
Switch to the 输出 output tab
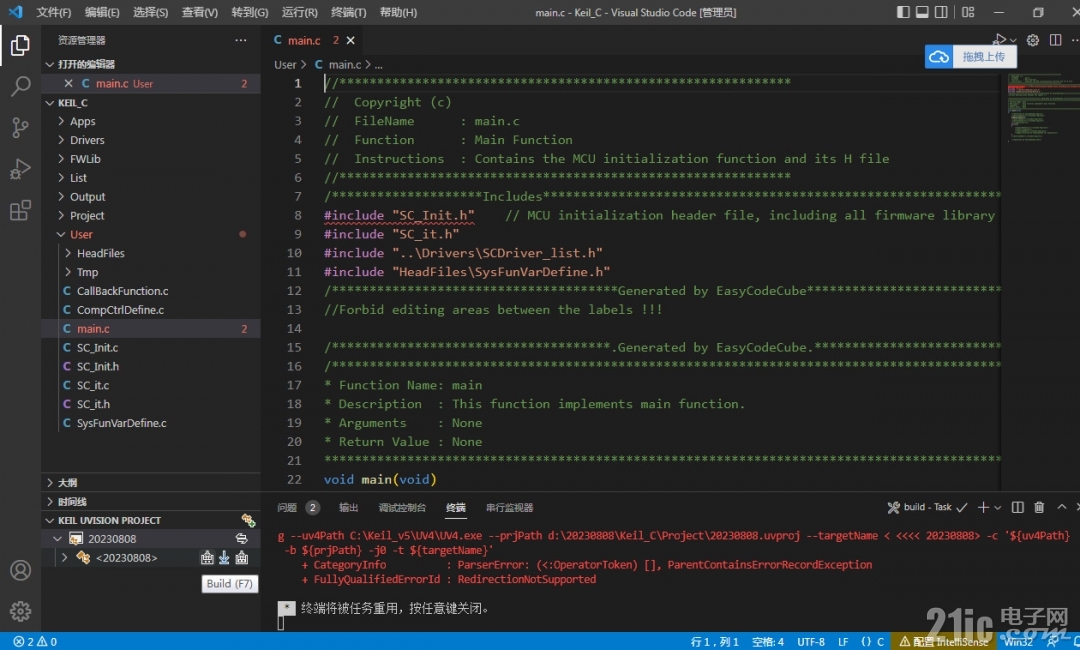349,507
